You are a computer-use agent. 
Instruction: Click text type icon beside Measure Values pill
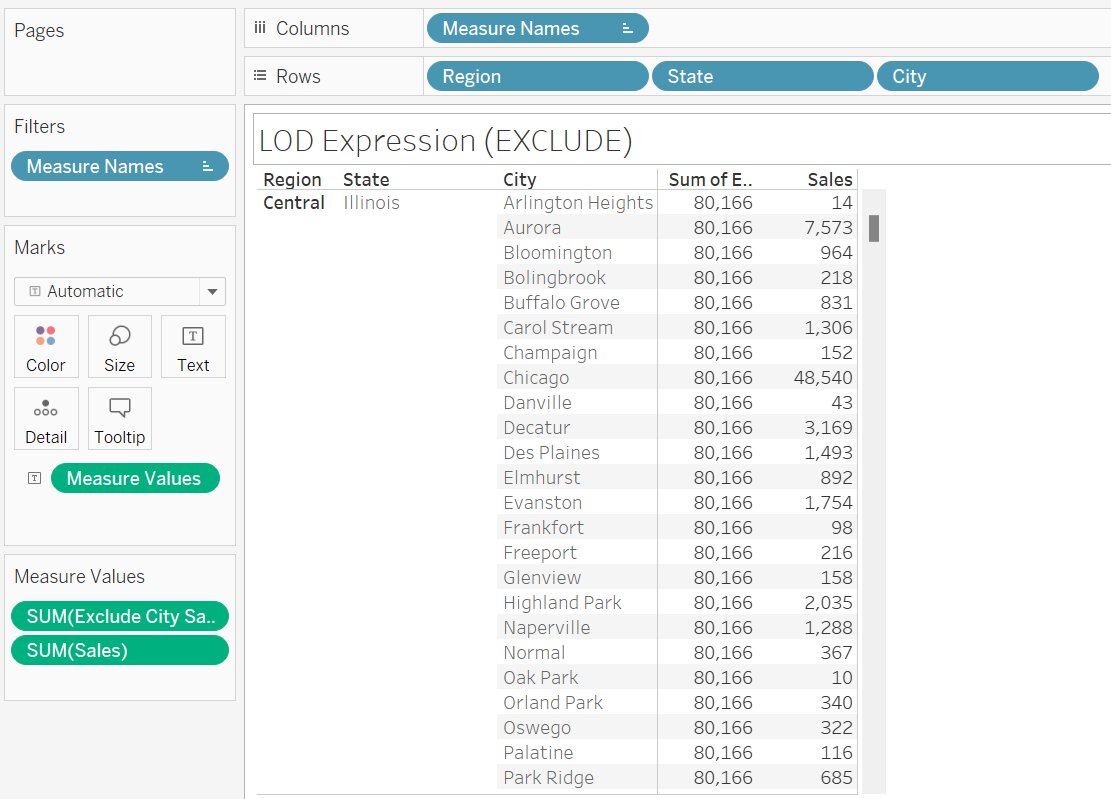click(x=34, y=479)
